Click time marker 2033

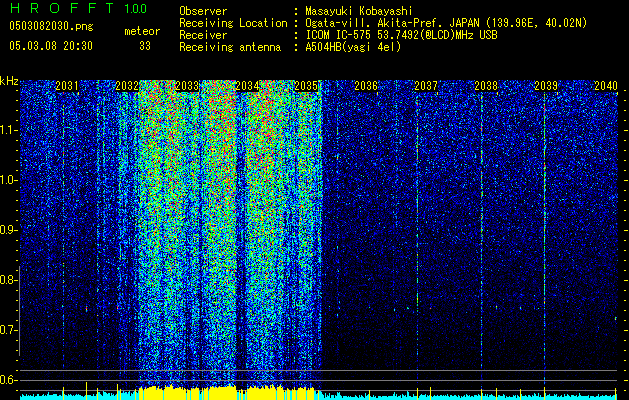187,86
